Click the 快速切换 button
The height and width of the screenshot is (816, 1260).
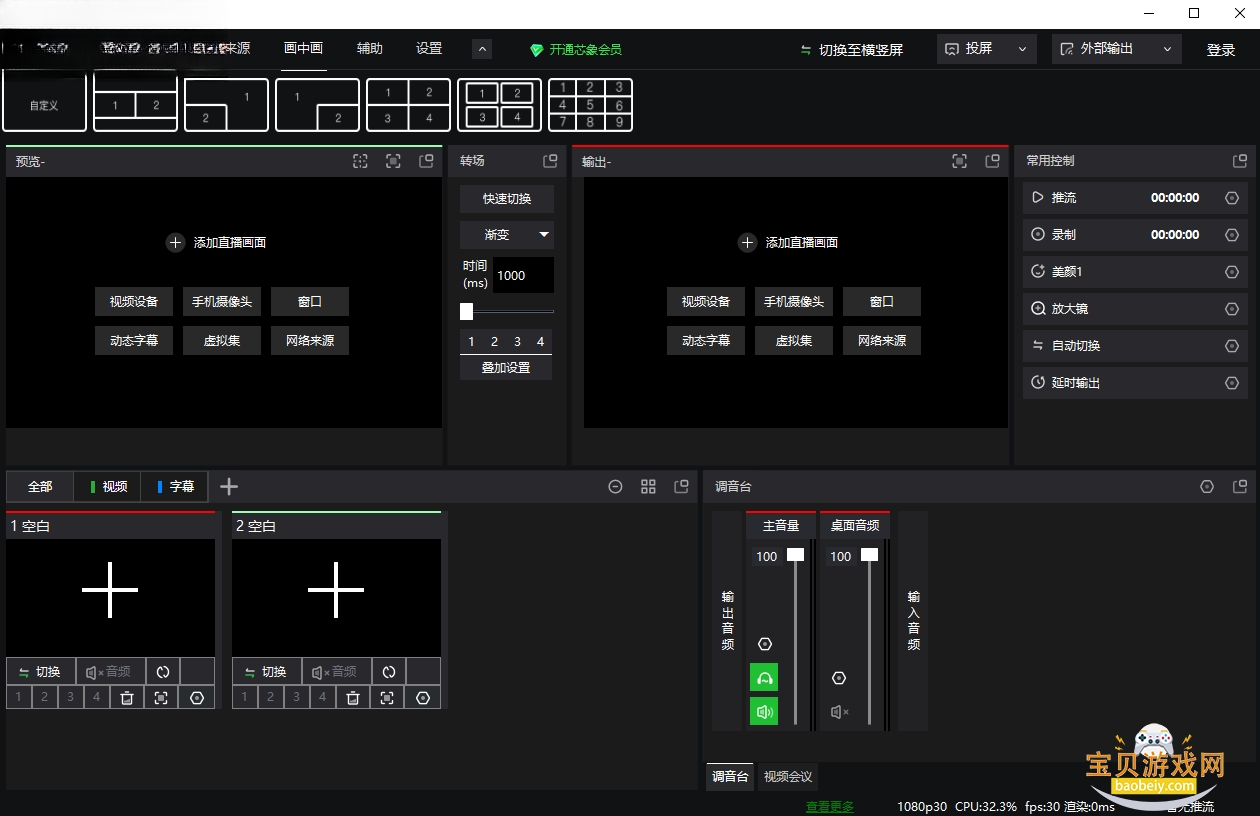coord(507,198)
